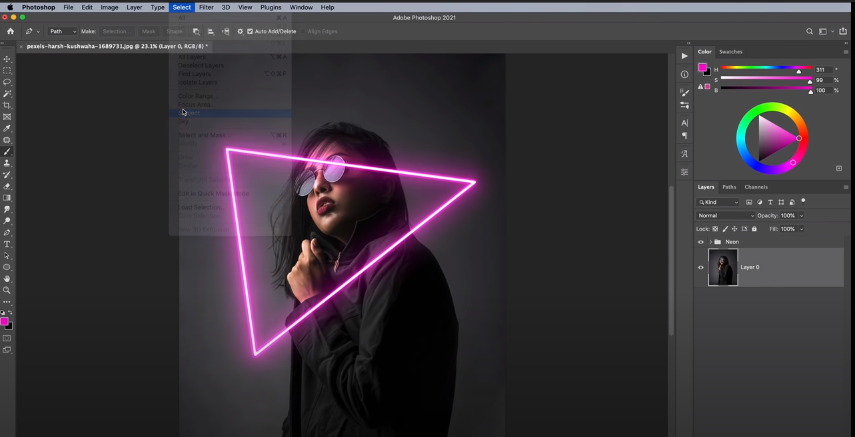This screenshot has height=437, width=855.
Task: Lock all with the padlock icon in Layers
Action: 754,229
